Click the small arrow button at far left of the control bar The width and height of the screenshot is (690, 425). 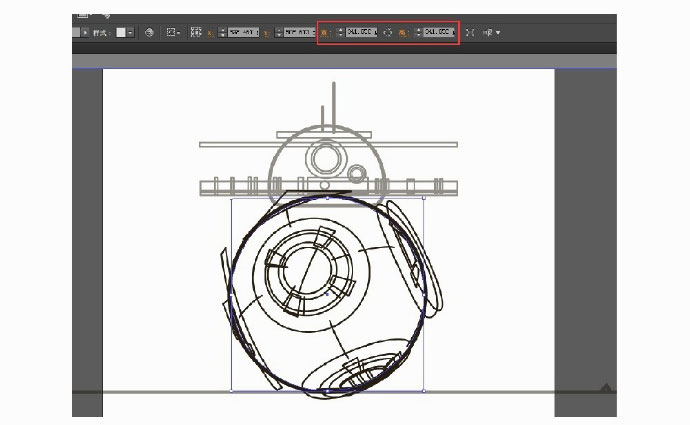tap(85, 33)
